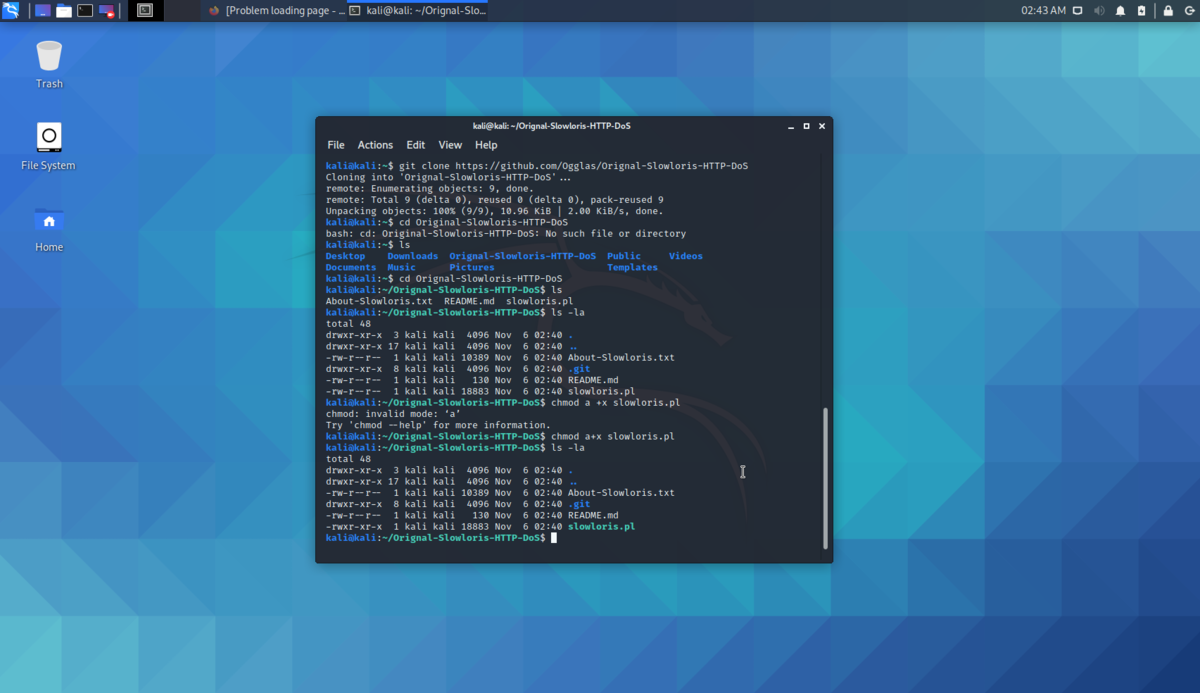Viewport: 1200px width, 693px height.
Task: Open the clock showing 02:43 AM
Action: [x=1043, y=10]
